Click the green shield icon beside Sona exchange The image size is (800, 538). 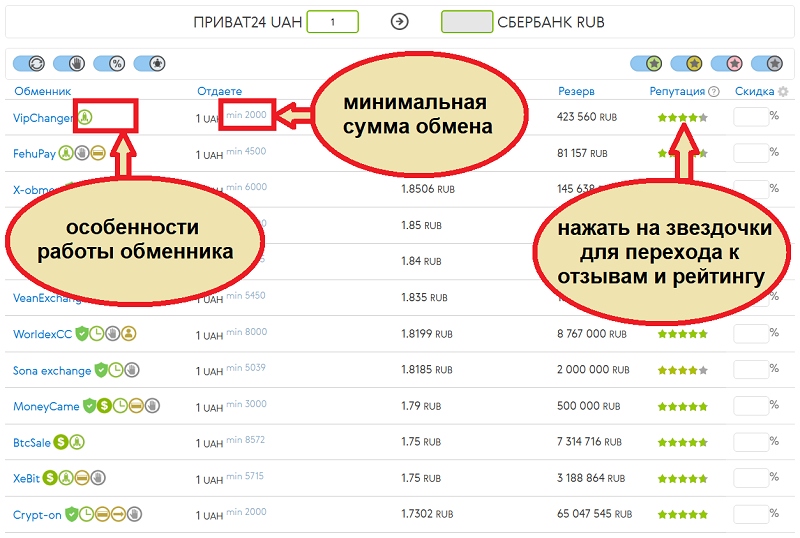click(101, 370)
